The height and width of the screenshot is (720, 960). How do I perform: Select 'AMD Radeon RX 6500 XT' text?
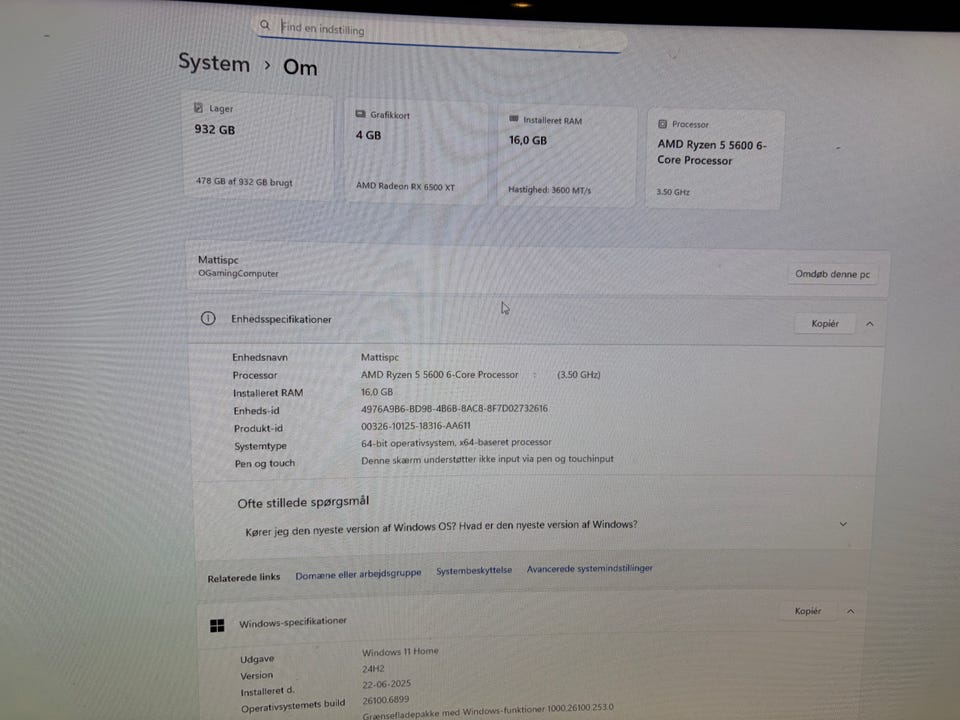pos(405,186)
